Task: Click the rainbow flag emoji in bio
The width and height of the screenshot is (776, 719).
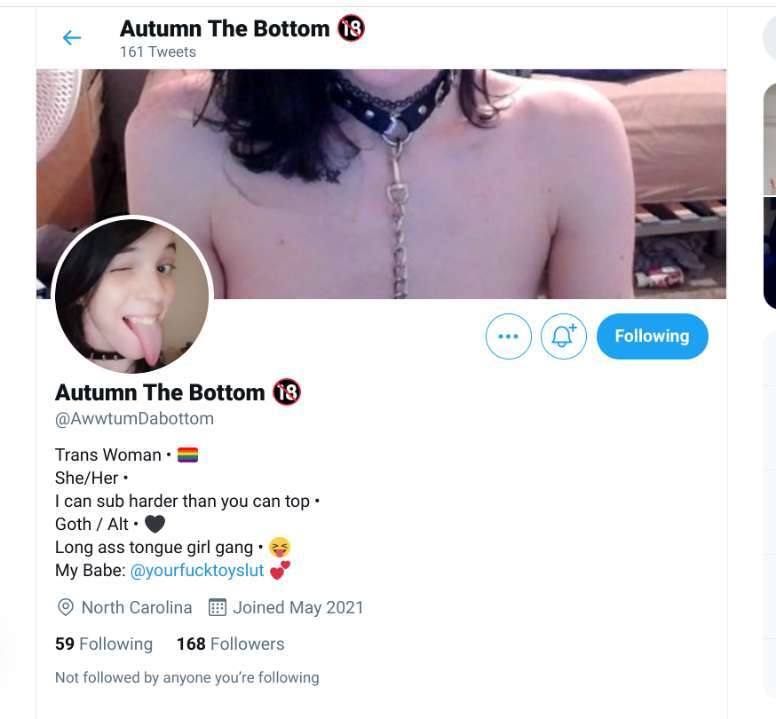Action: tap(188, 455)
